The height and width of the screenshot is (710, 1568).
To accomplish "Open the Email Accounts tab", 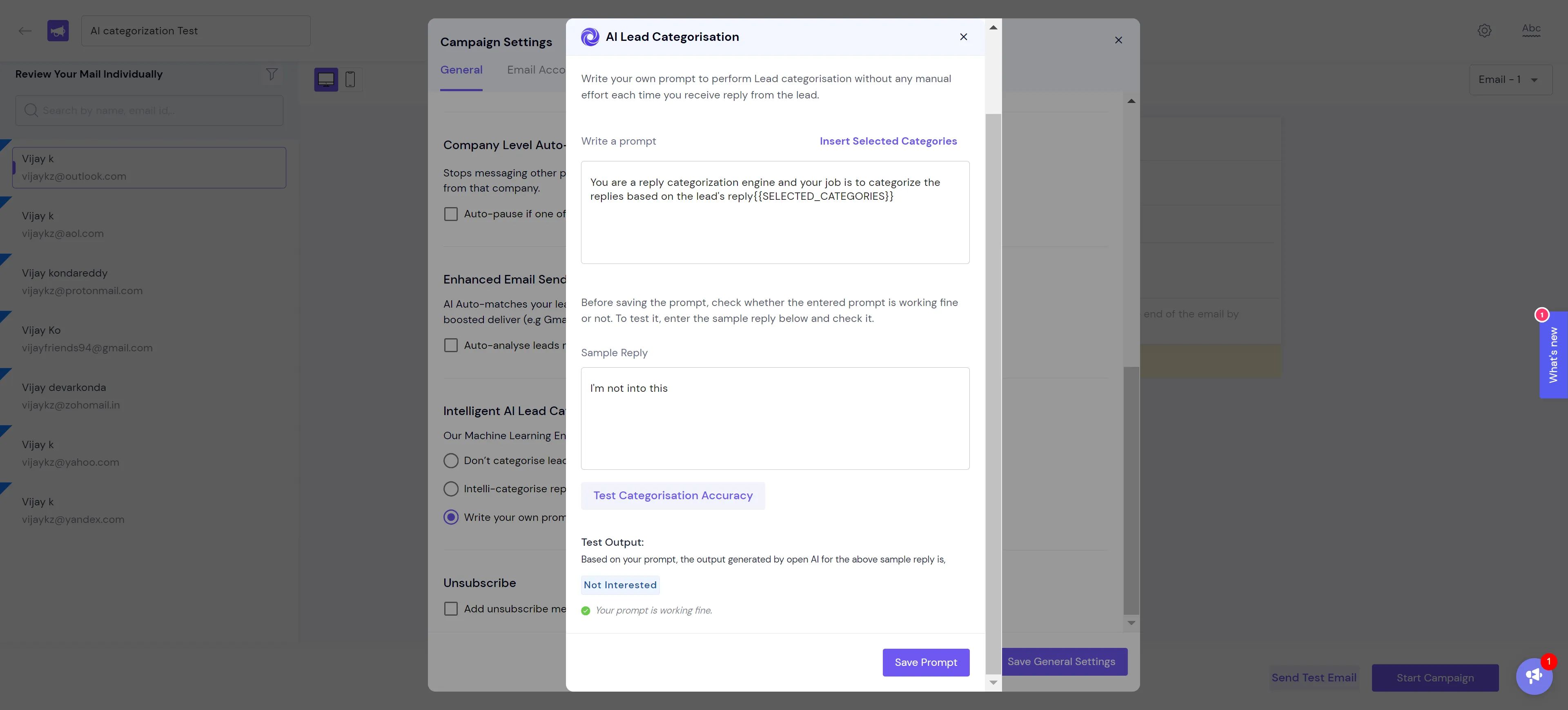I will tap(536, 70).
